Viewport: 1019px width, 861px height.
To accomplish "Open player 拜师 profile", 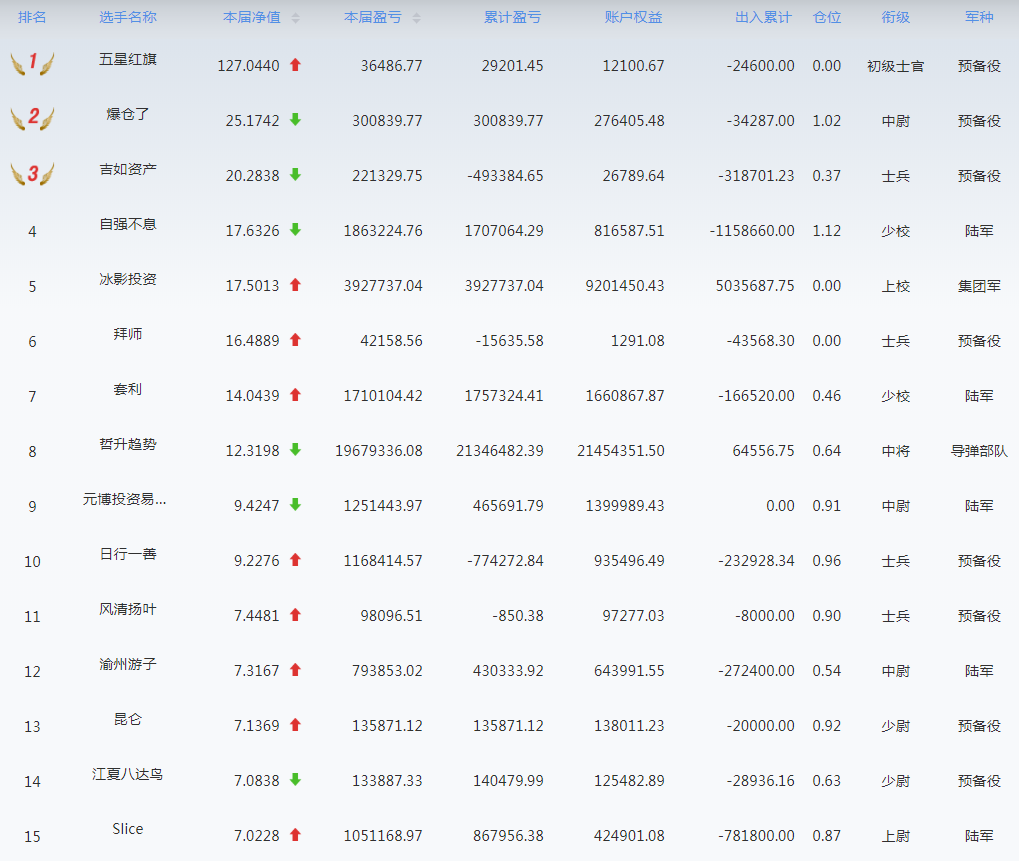I will click(x=128, y=334).
